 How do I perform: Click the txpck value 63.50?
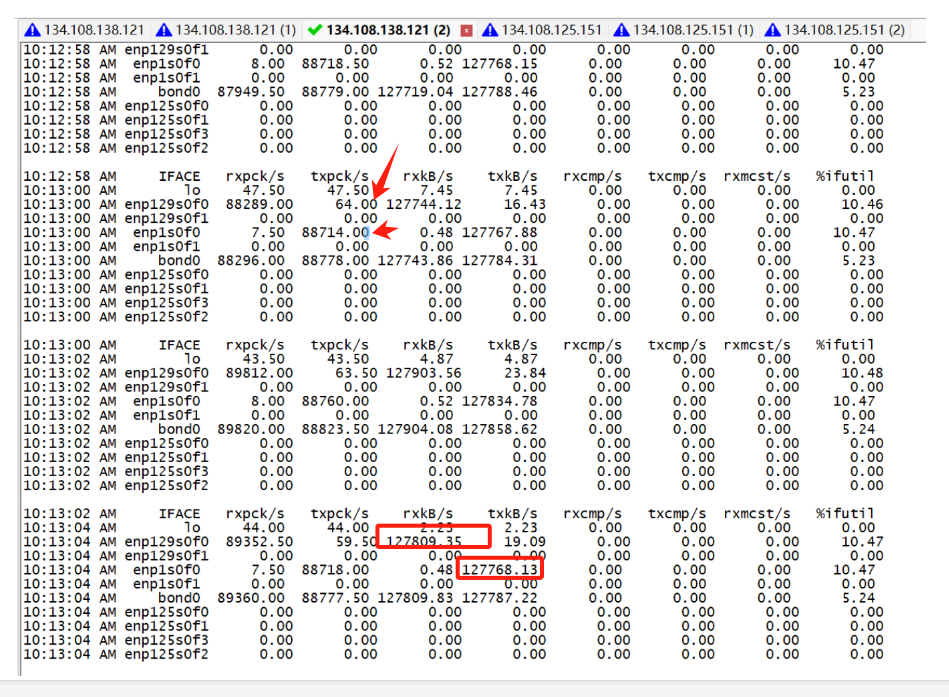click(x=356, y=373)
